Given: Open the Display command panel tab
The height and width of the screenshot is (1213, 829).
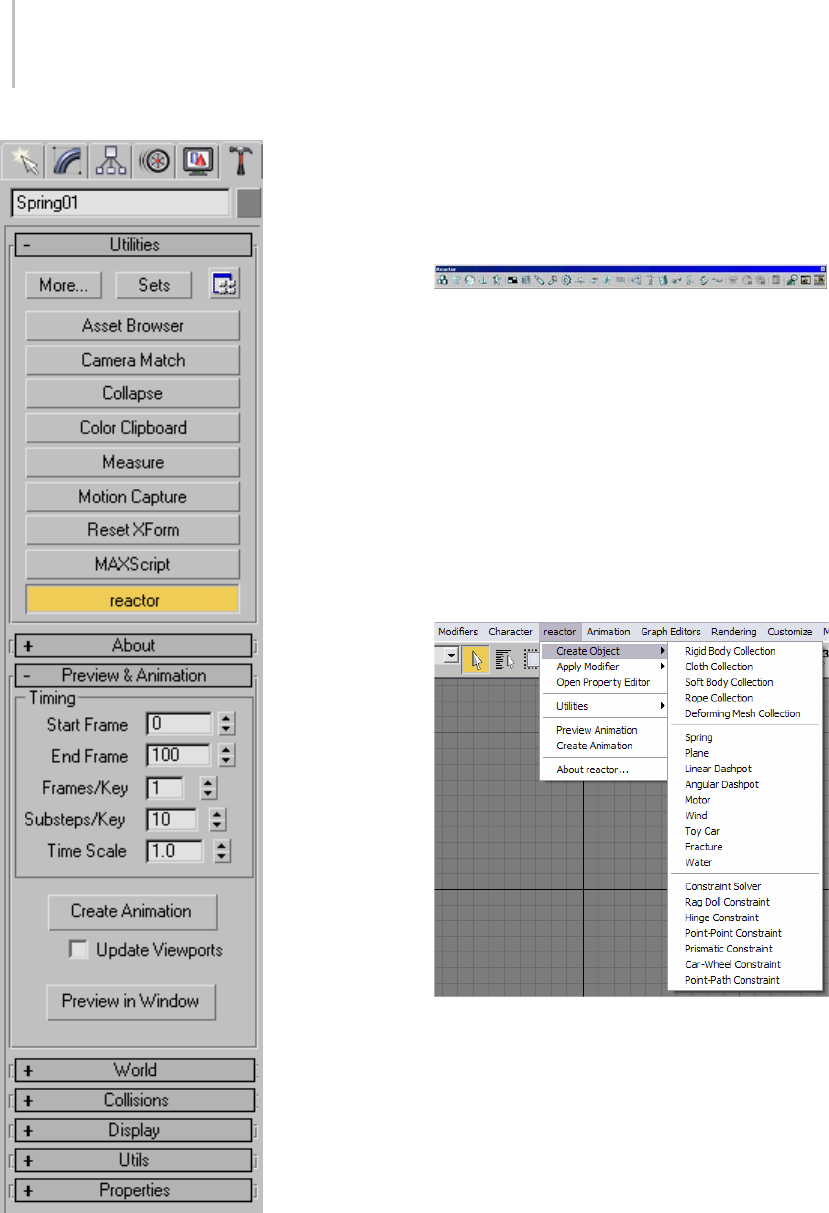Looking at the screenshot, I should tap(197, 160).
